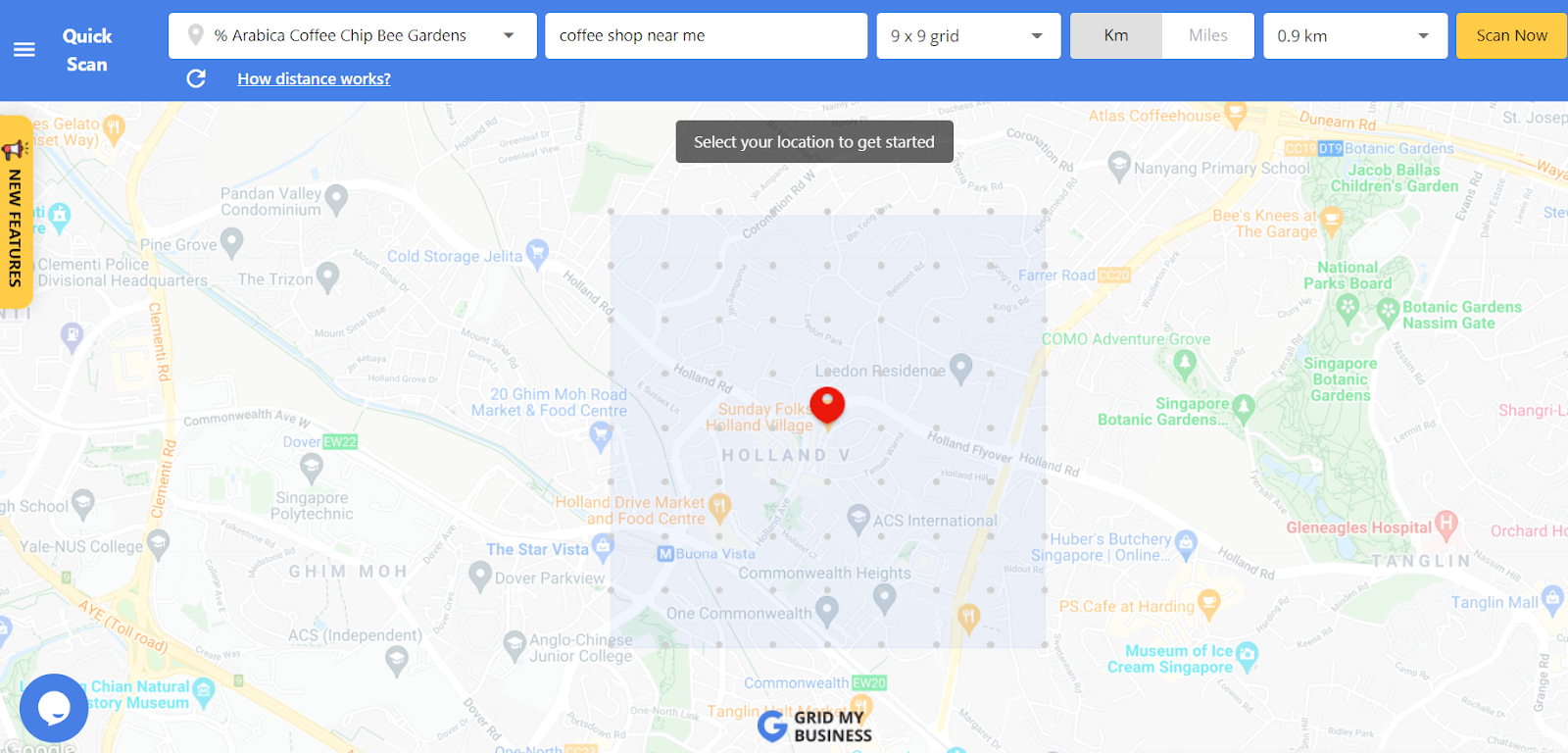Screen dimensions: 1568x753
Task: Switch distance unit to Km
Action: pos(1116,35)
